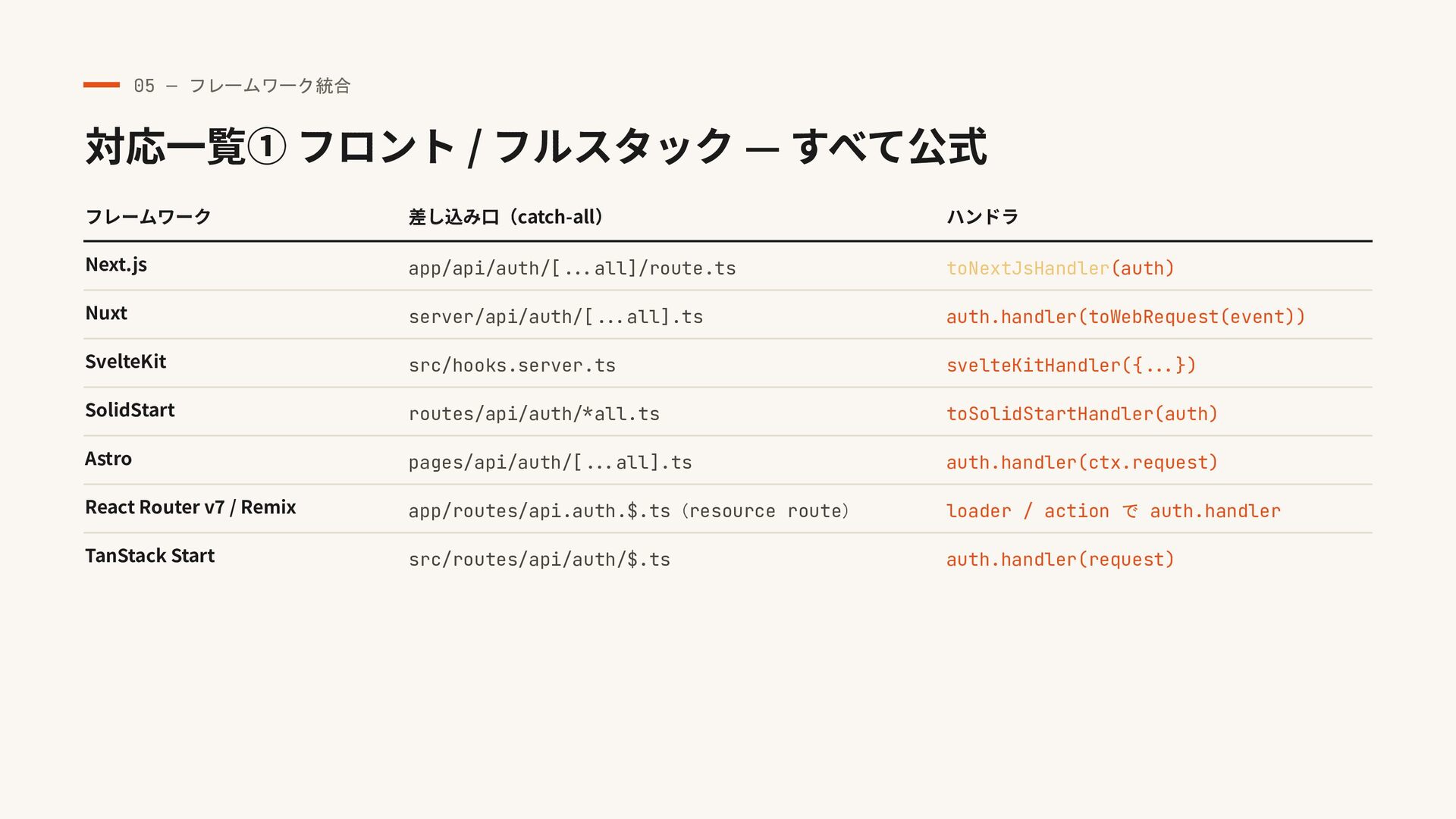The width and height of the screenshot is (1456, 819).
Task: Select the 'TanStack Start' framework cell
Action: click(x=149, y=556)
